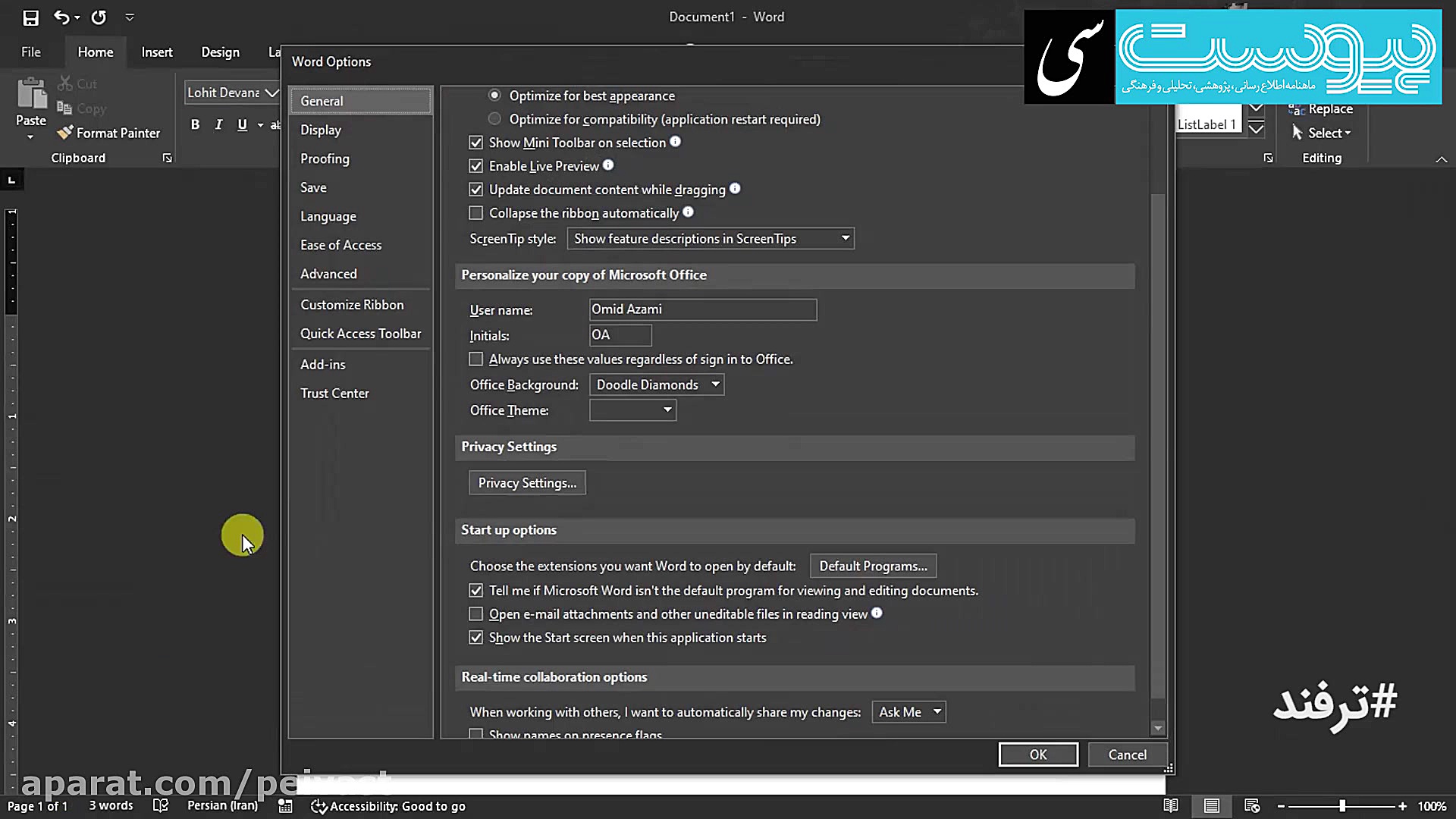Click the Repeat typing icon

(99, 17)
